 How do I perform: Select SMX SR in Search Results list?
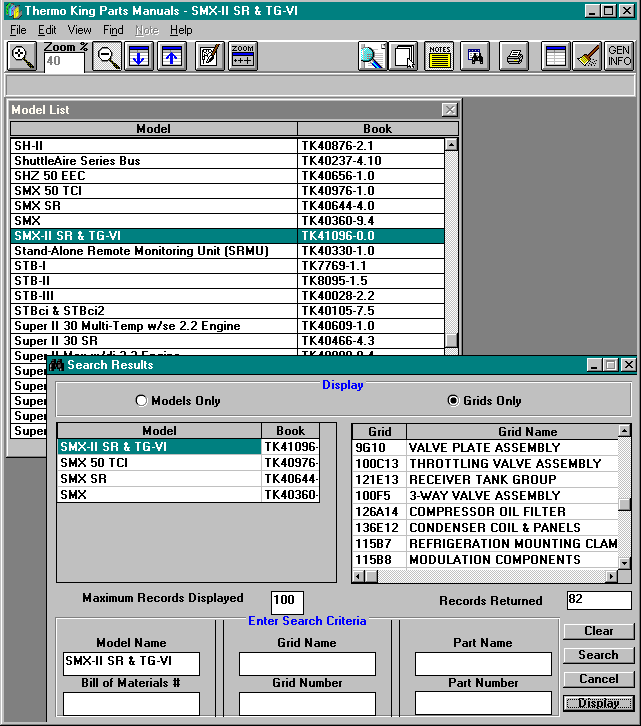click(x=188, y=479)
